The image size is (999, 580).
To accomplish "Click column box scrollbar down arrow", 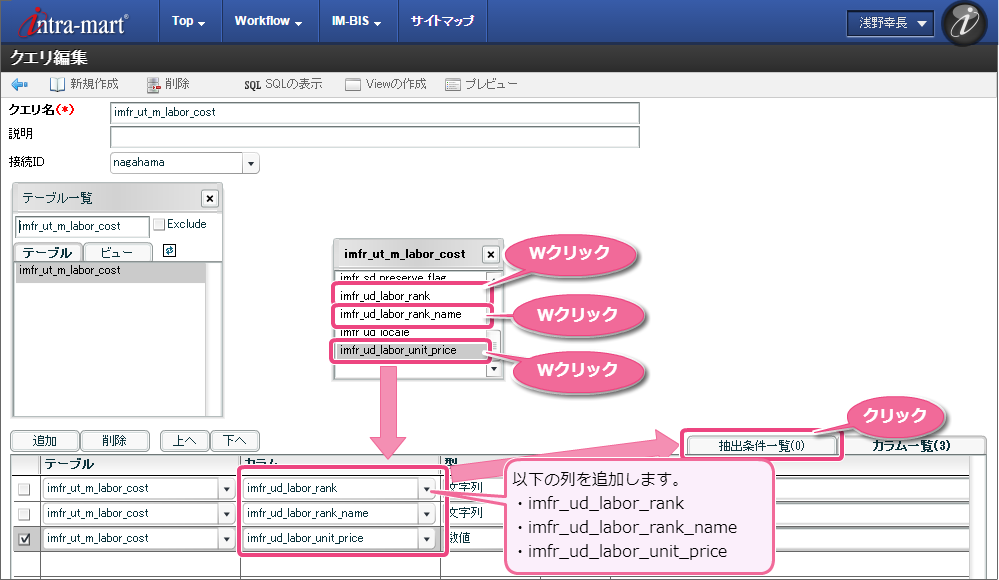I will [494, 369].
